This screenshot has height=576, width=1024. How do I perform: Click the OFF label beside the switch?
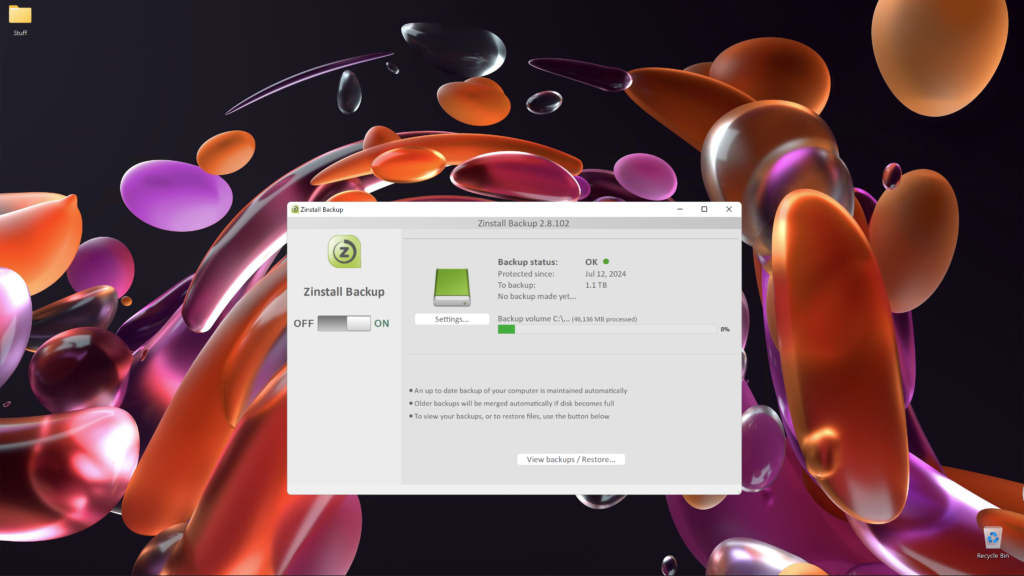(303, 324)
